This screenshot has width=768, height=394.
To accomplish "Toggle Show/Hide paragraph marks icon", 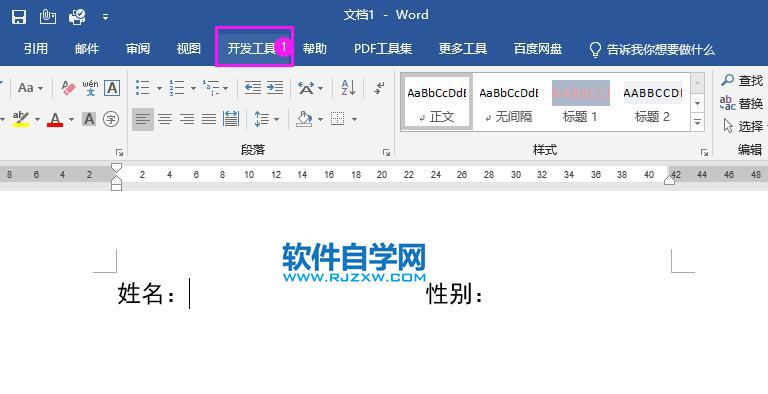I will pyautogui.click(x=380, y=88).
